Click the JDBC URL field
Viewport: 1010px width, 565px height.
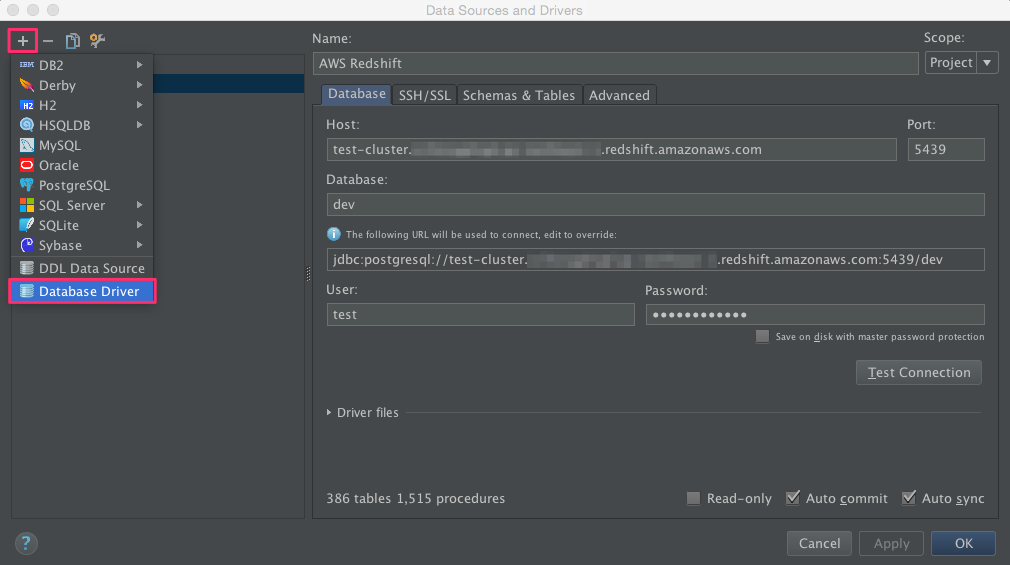(655, 259)
